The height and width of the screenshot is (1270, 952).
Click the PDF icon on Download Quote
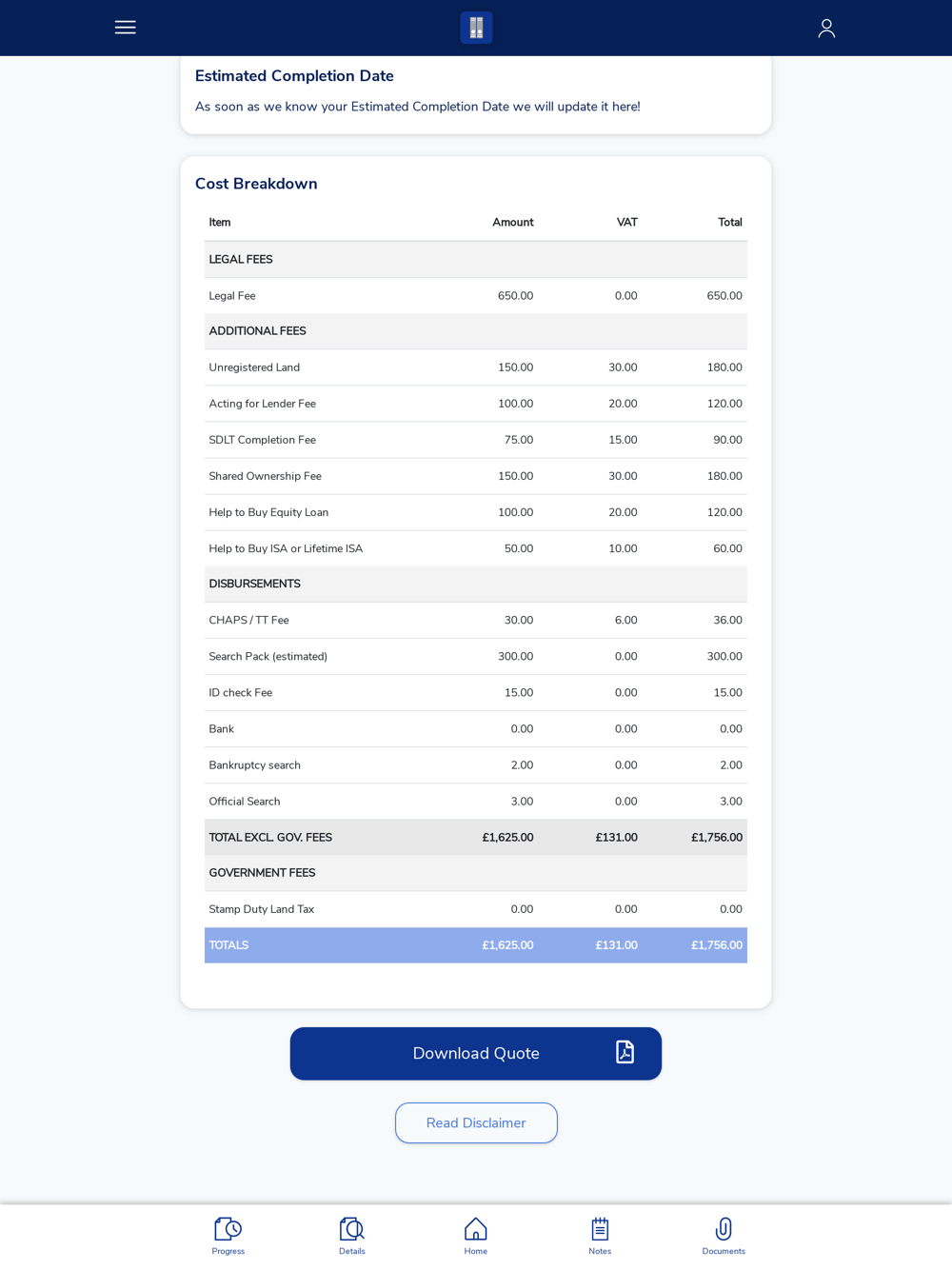click(x=625, y=1052)
